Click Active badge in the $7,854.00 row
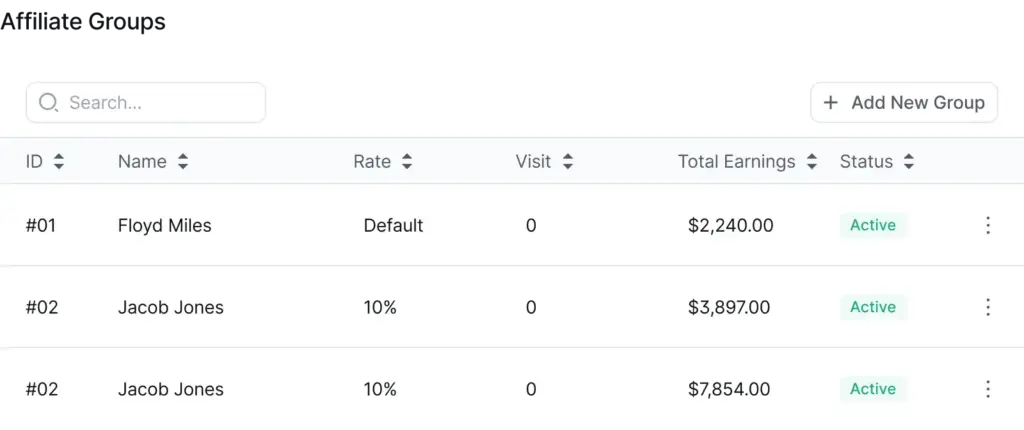The width and height of the screenshot is (1024, 430). [873, 389]
